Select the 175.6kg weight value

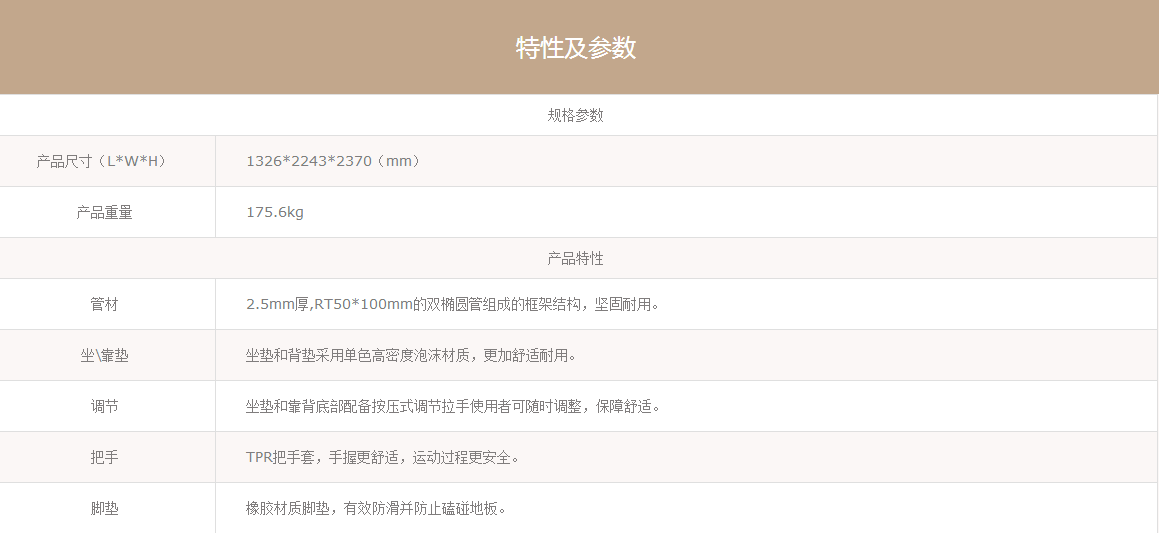275,212
